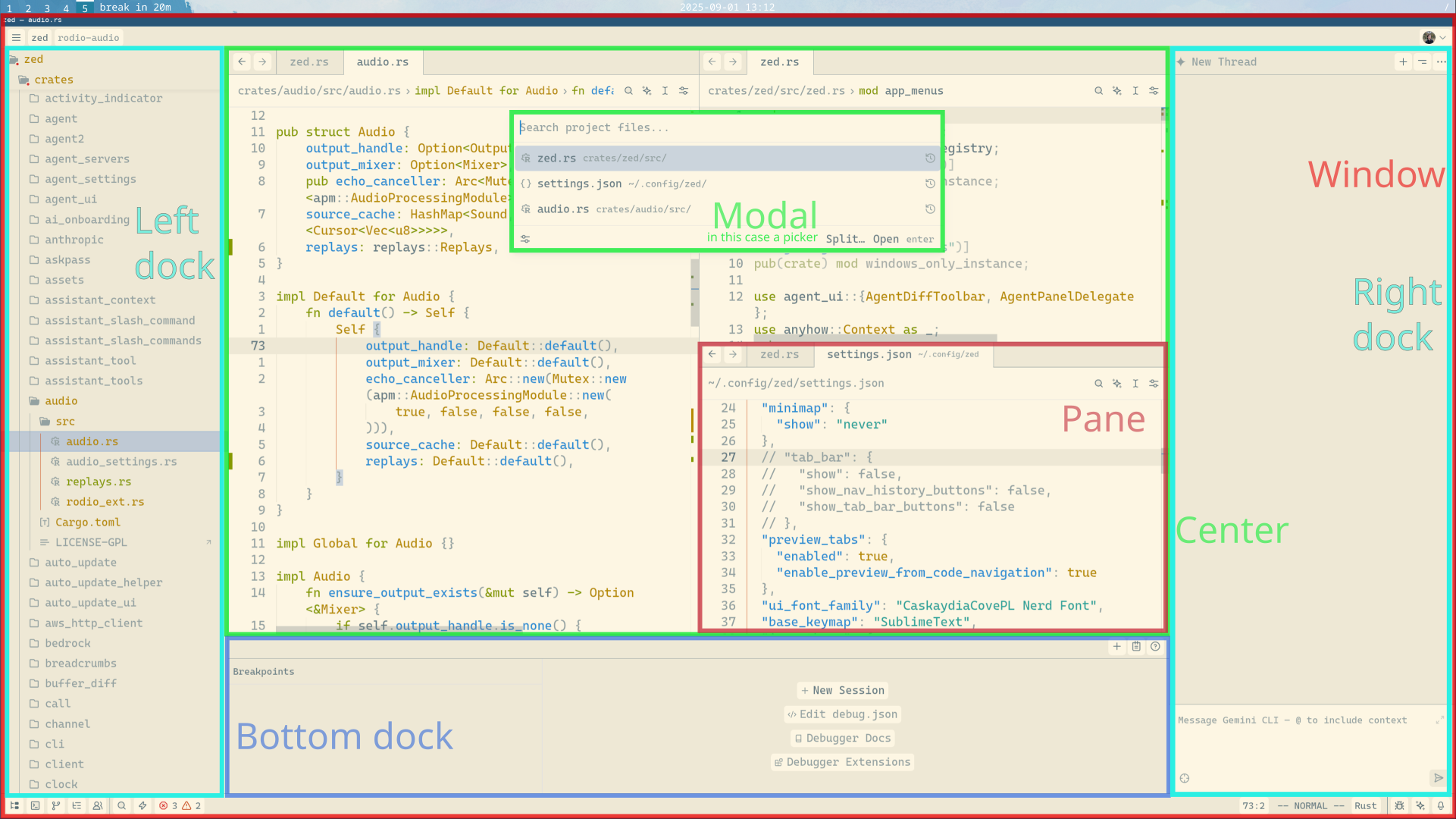Screen dimensions: 1456x819
Task: Click the Open button in file picker
Action: click(x=903, y=239)
